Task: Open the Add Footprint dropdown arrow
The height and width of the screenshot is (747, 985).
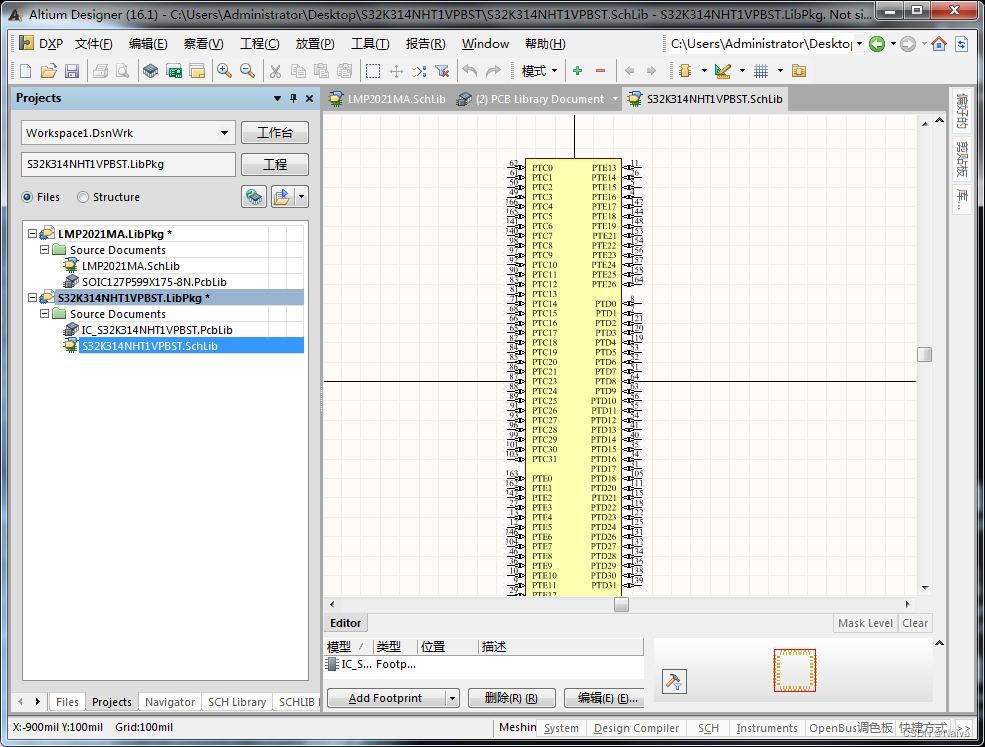Action: pos(452,698)
